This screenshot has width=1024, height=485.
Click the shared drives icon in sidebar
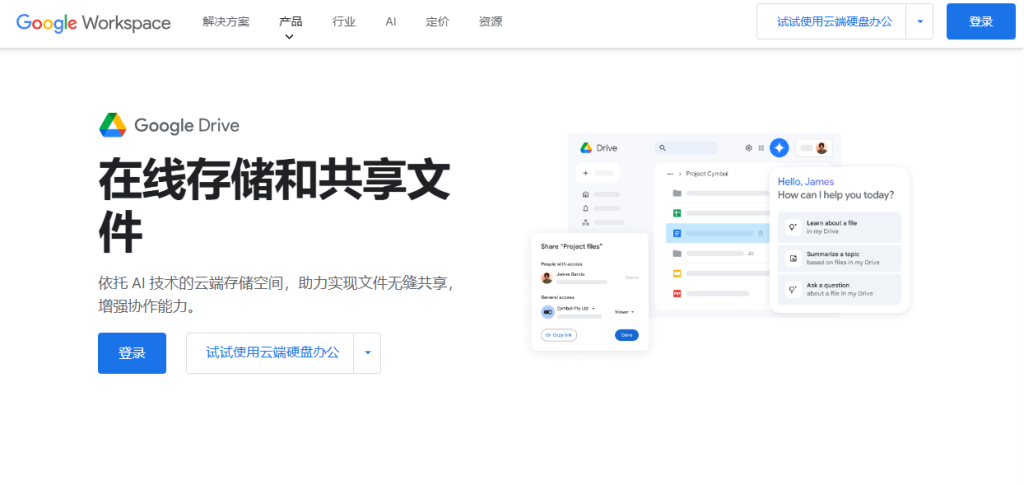[586, 223]
